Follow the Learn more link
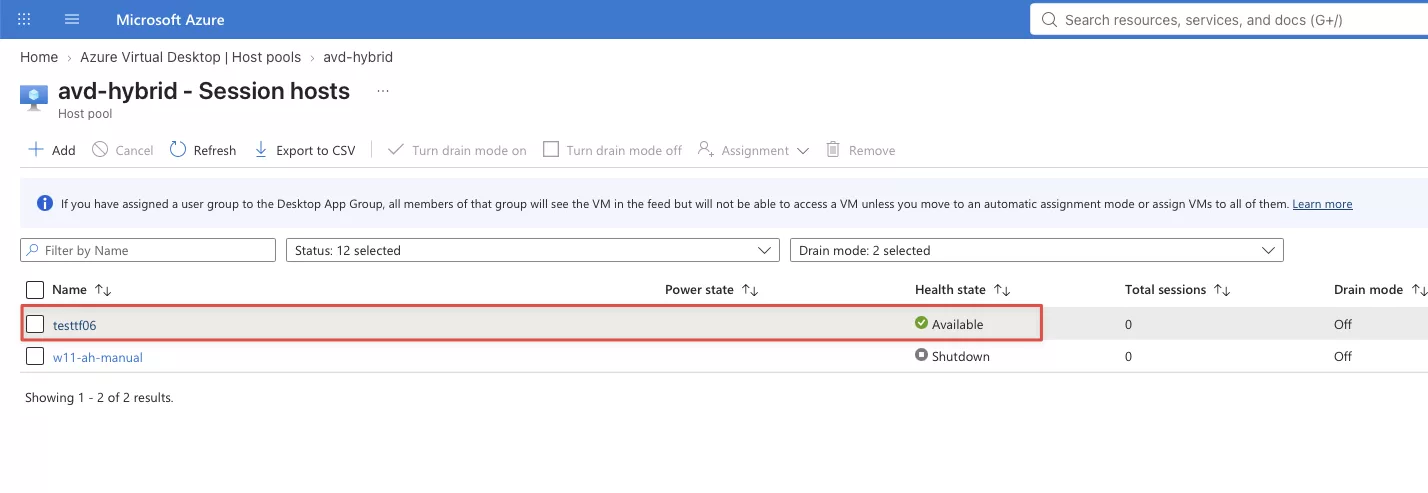The height and width of the screenshot is (493, 1428). 1322,204
